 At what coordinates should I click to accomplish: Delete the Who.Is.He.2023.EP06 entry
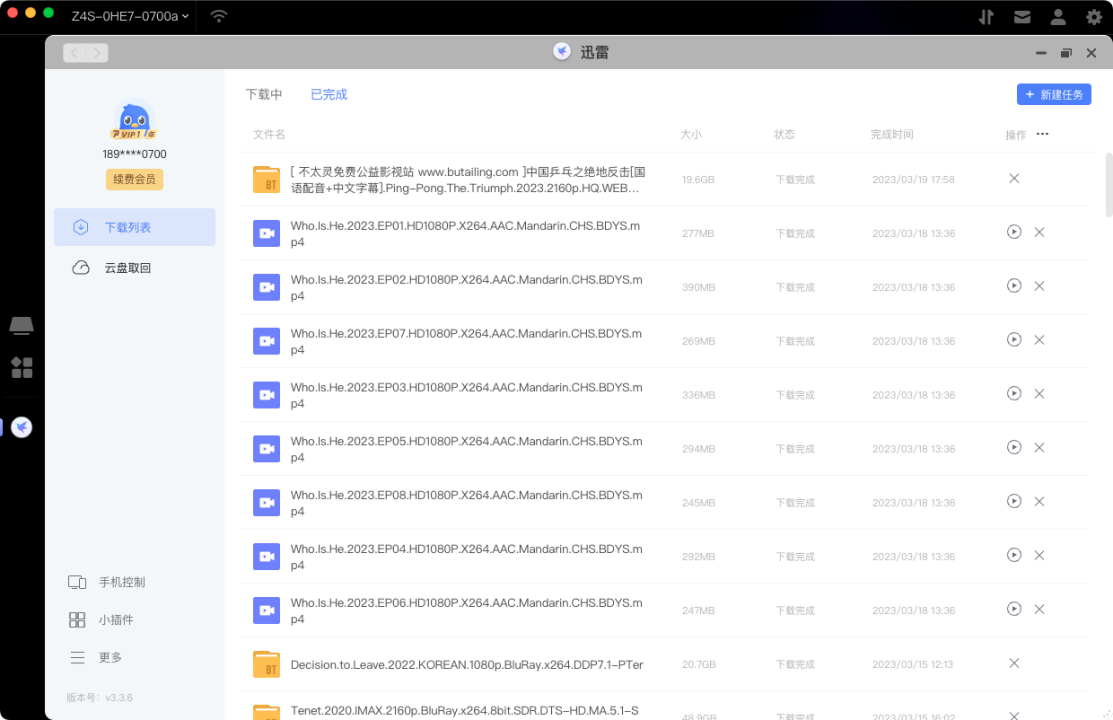click(x=1039, y=609)
